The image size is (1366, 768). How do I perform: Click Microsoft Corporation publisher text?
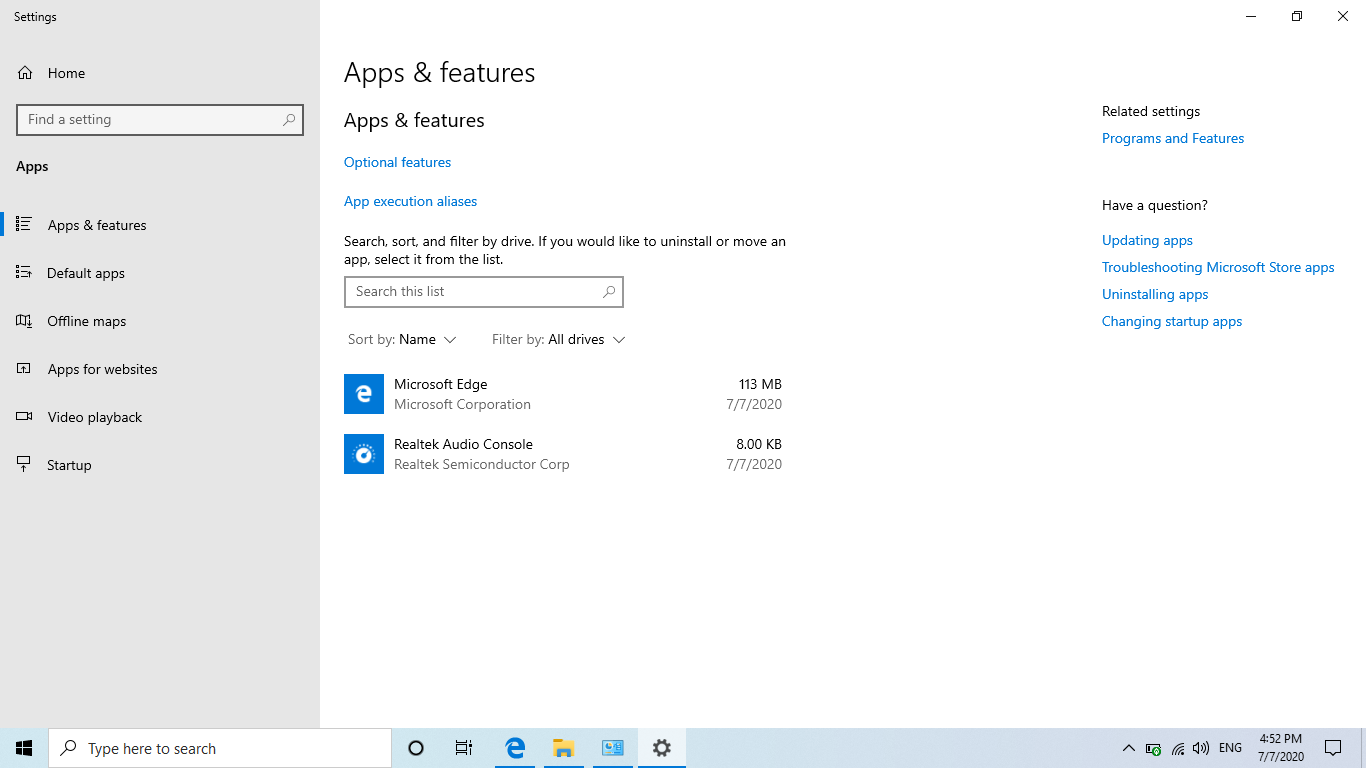[x=462, y=404]
